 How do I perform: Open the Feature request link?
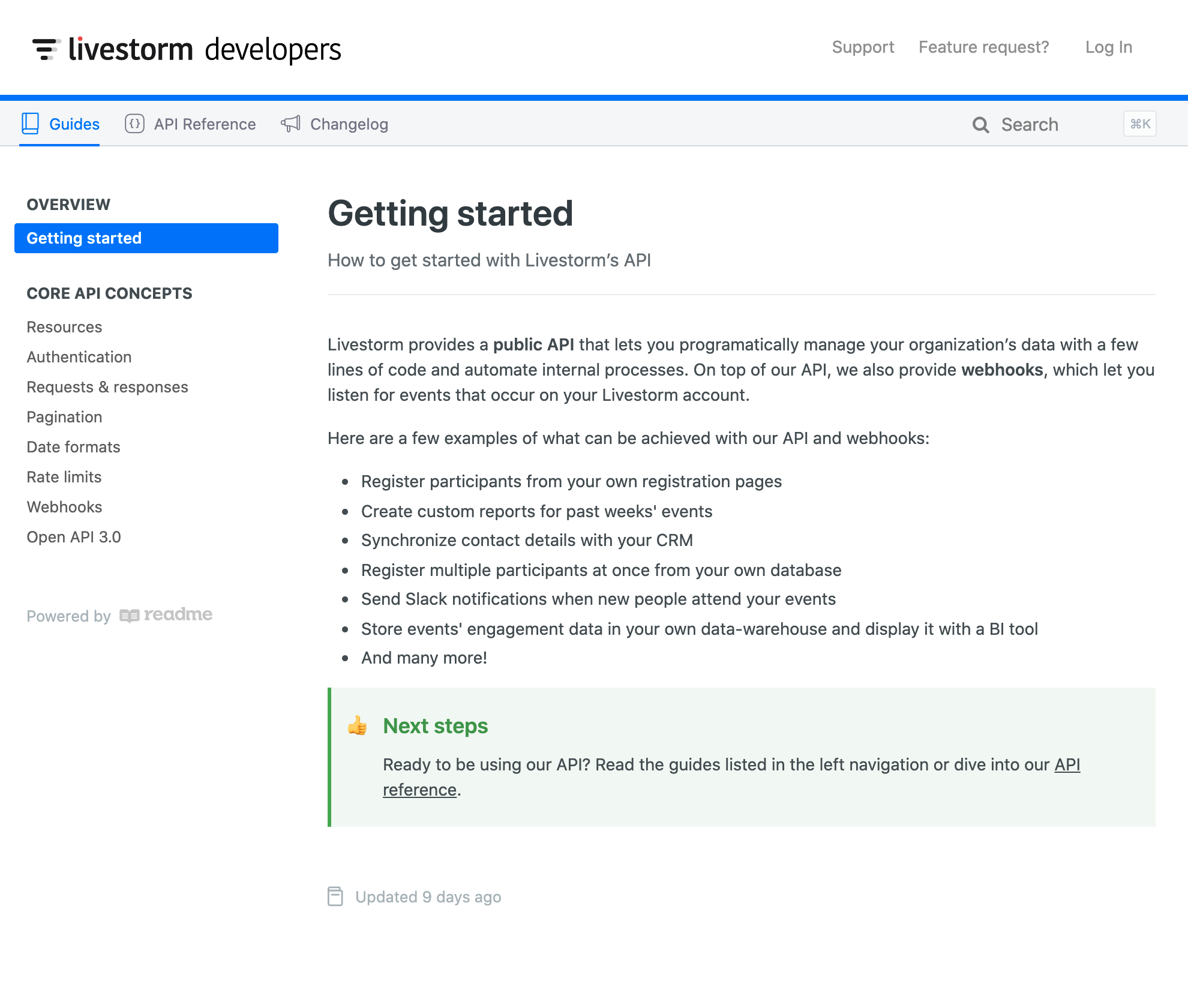pos(984,47)
